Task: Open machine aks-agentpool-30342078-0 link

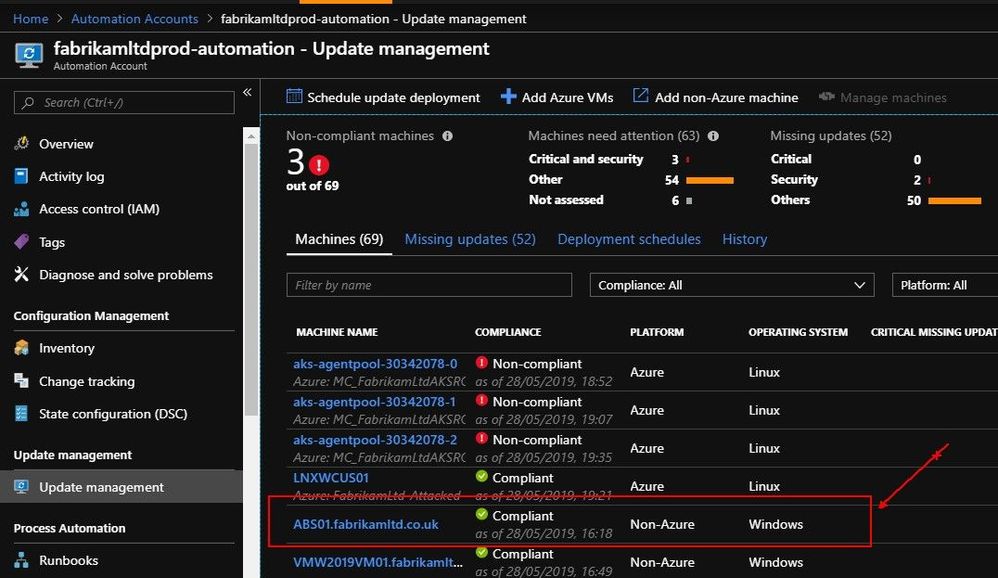Action: [375, 363]
